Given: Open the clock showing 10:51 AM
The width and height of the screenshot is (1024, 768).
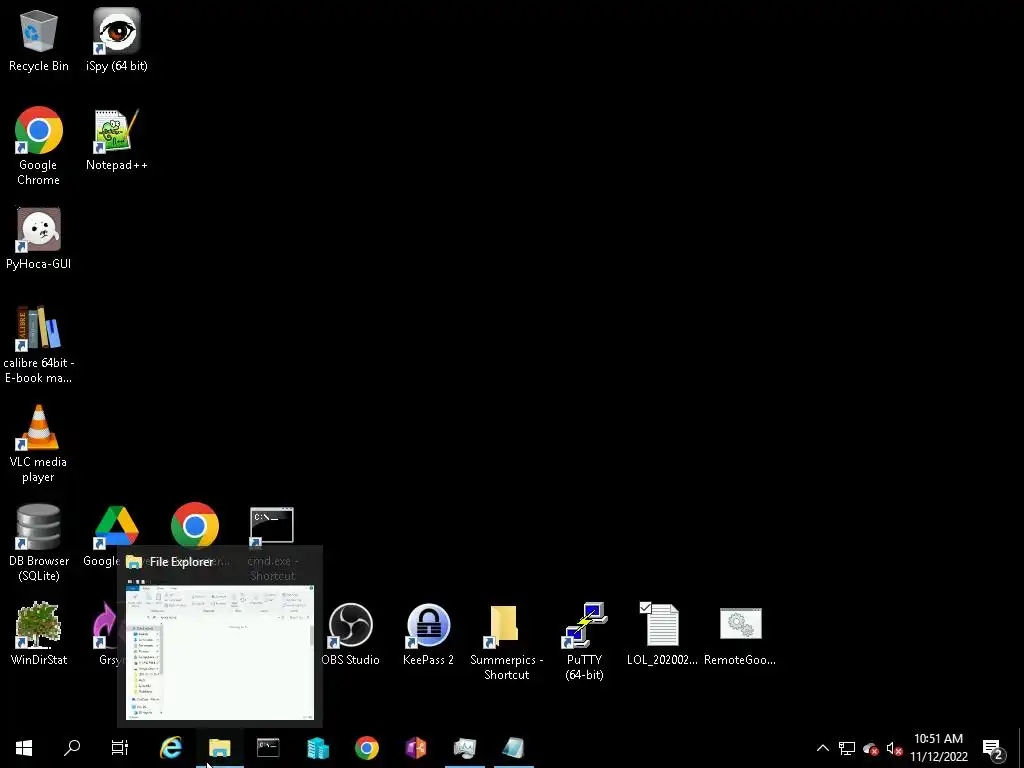Looking at the screenshot, I should 938,748.
